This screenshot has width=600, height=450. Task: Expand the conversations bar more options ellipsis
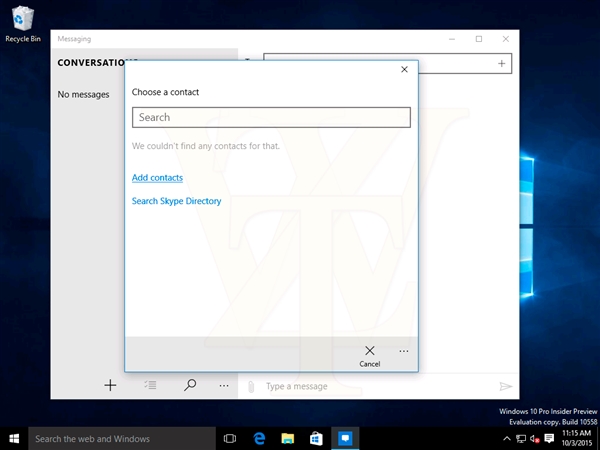(x=224, y=385)
